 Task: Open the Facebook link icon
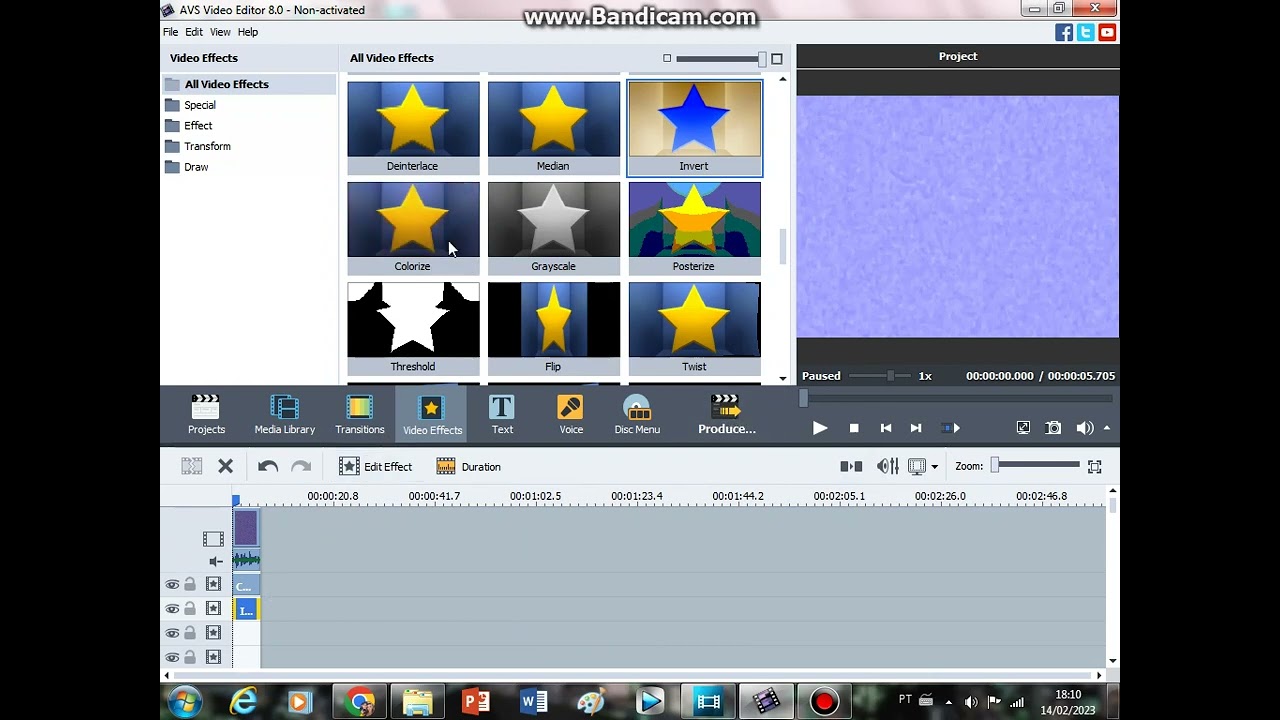(1064, 33)
